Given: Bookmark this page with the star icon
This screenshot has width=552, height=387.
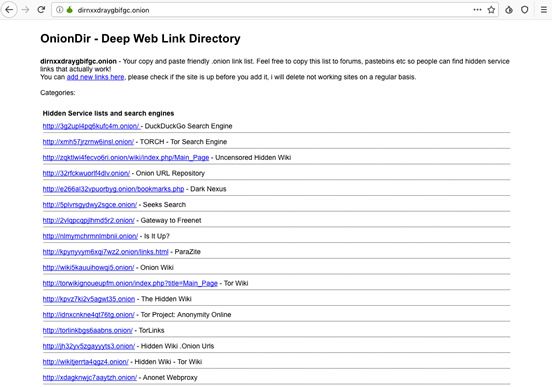Looking at the screenshot, I should click(491, 10).
